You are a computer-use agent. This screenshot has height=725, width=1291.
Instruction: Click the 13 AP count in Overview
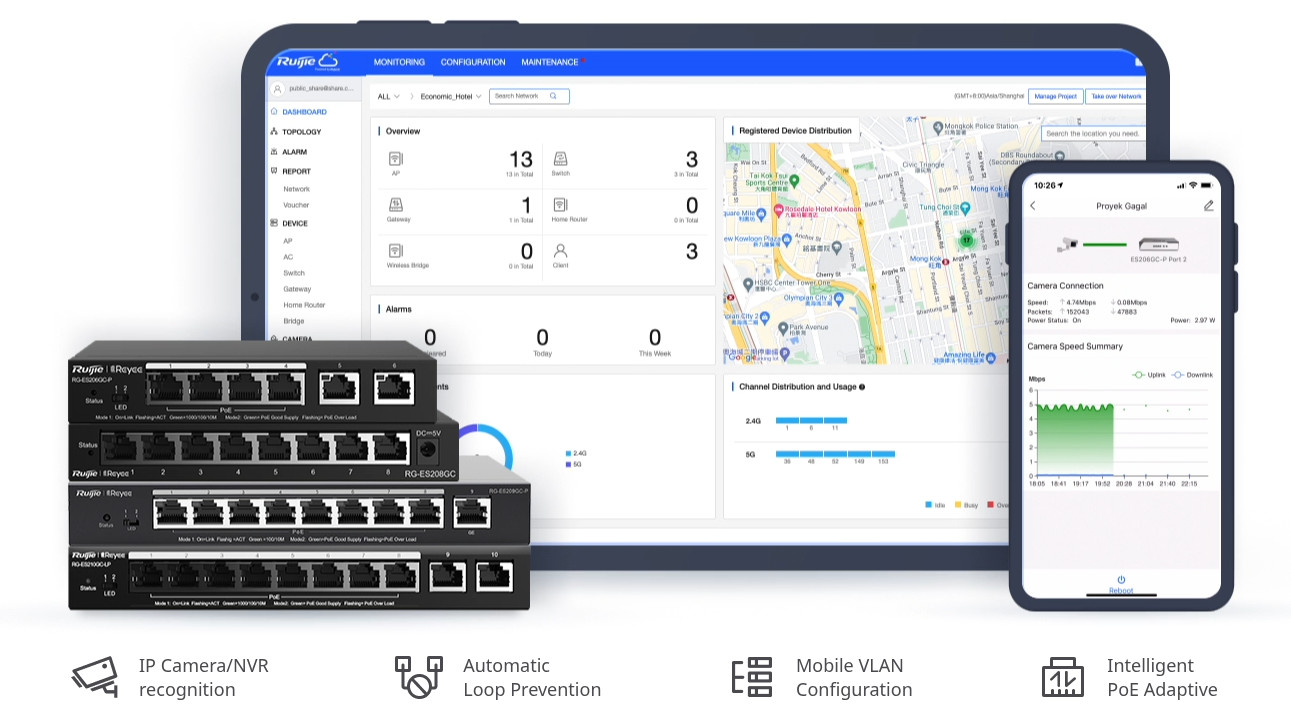[521, 160]
